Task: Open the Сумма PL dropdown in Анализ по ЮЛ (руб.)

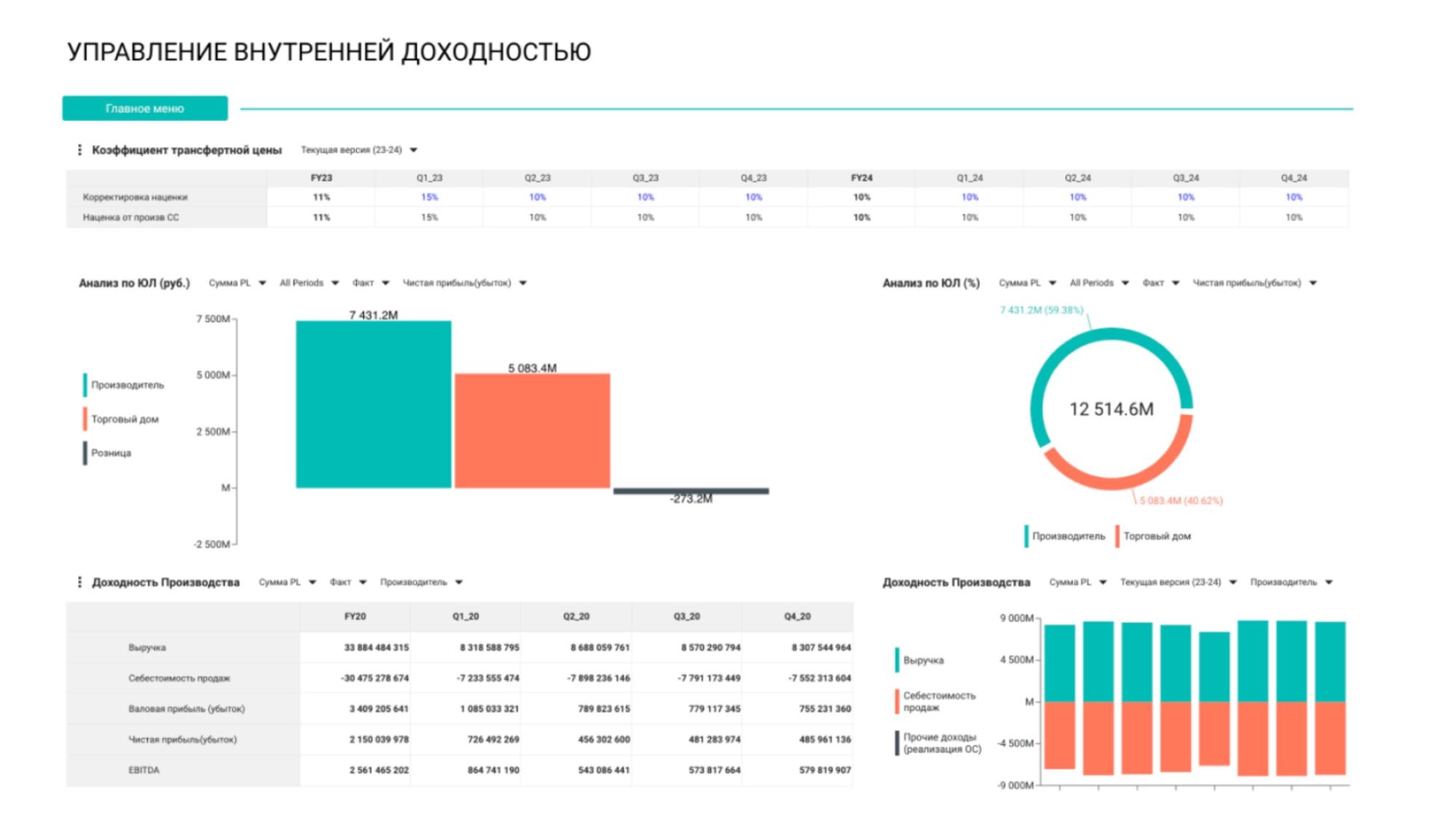Action: (237, 283)
